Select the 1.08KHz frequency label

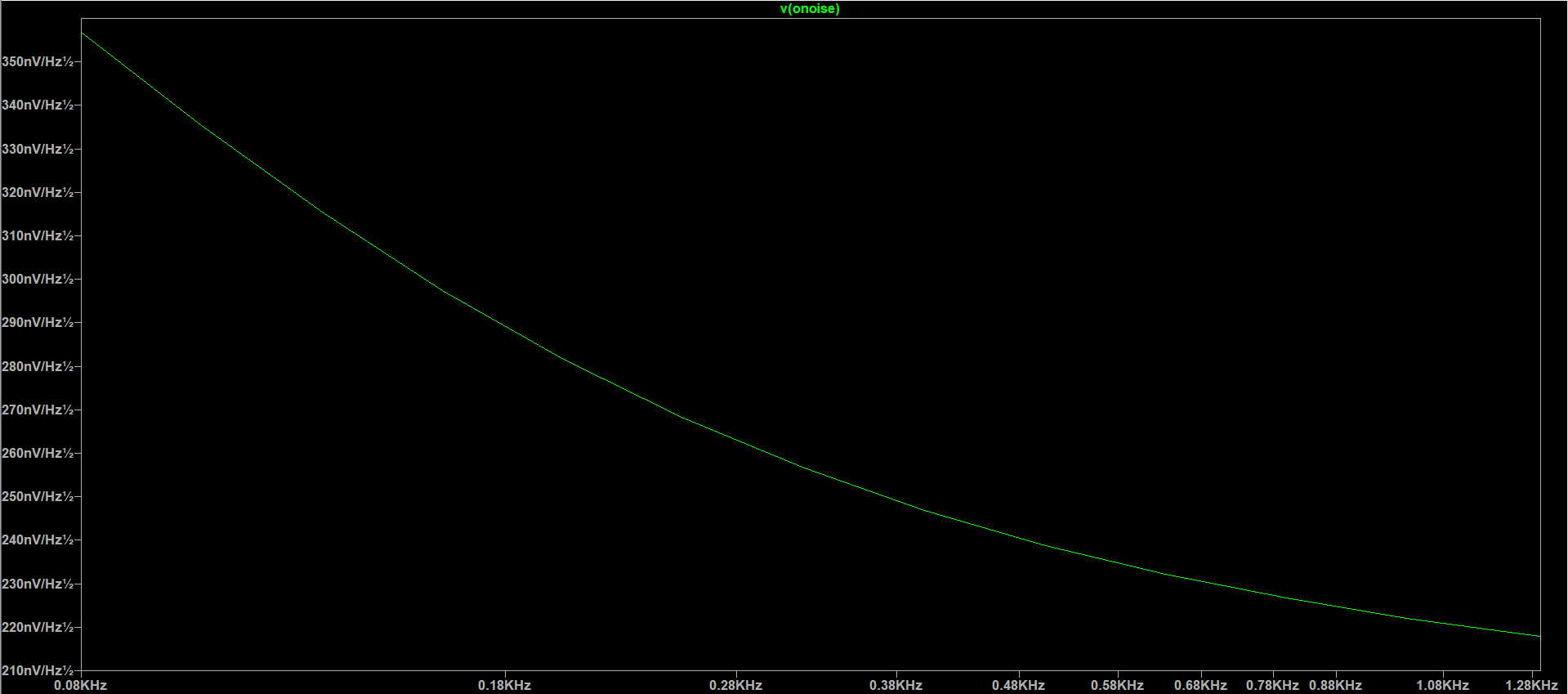click(1442, 686)
